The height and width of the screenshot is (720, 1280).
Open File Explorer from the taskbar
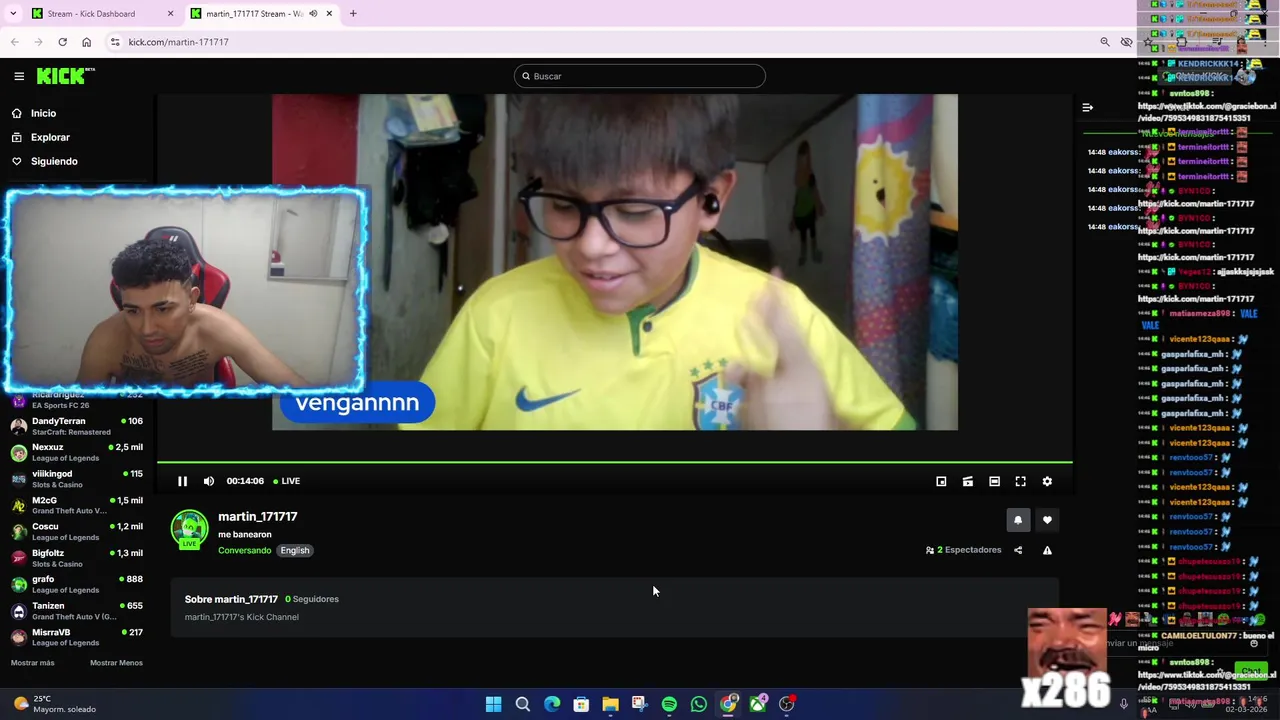tap(610, 704)
